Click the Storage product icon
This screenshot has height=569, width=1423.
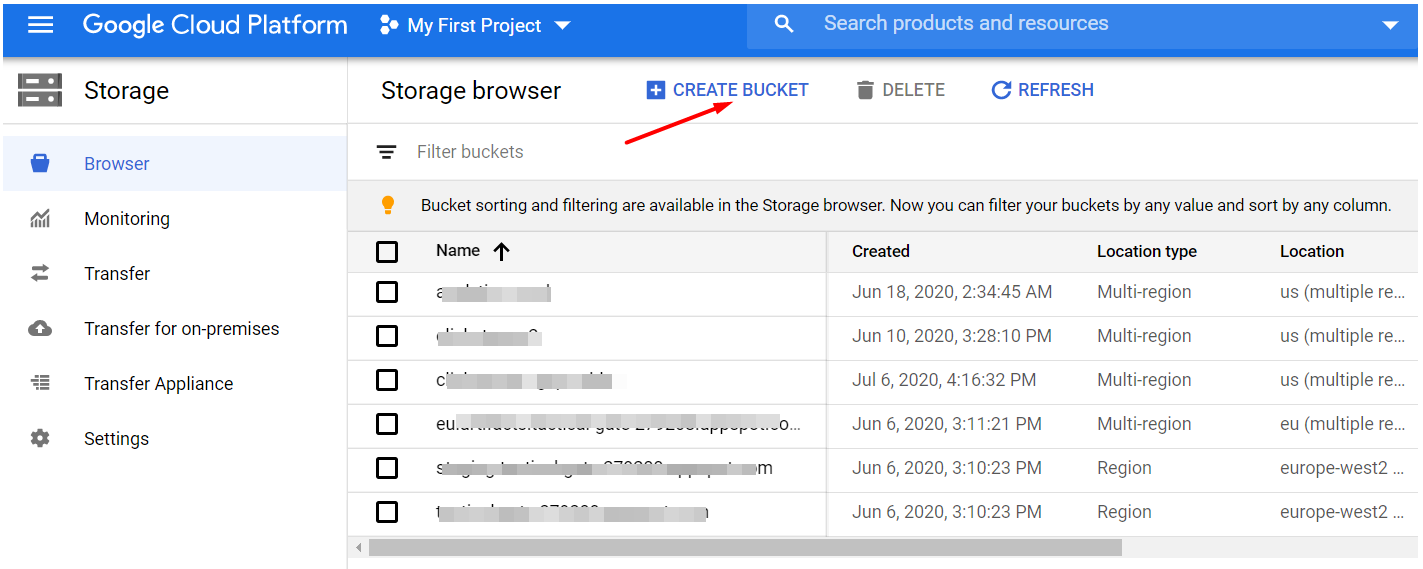pyautogui.click(x=40, y=90)
